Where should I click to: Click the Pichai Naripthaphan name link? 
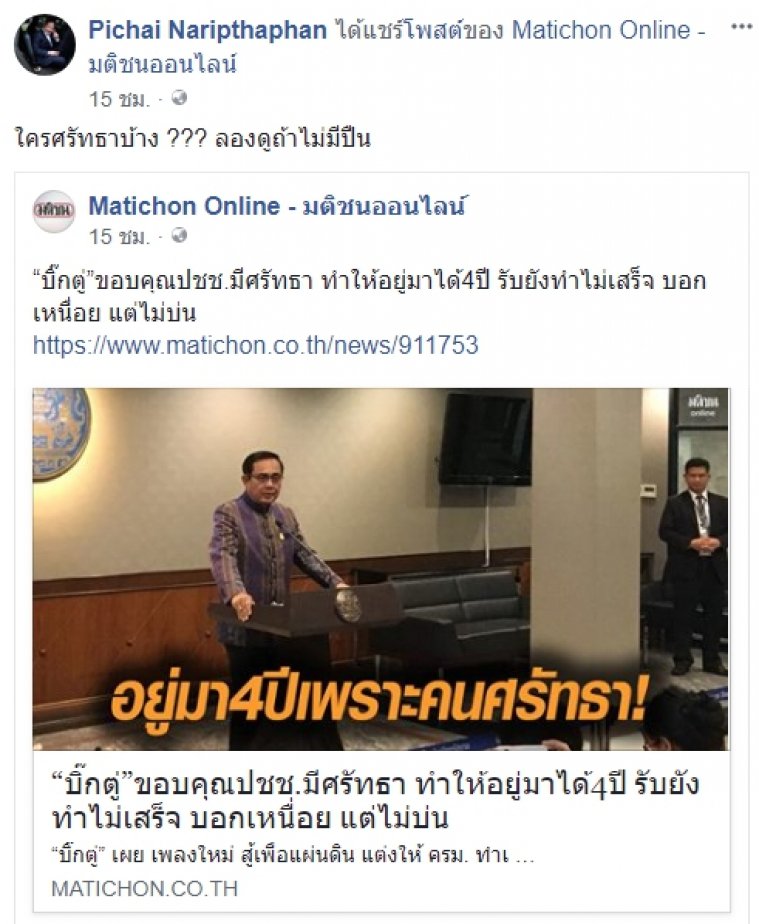point(207,30)
